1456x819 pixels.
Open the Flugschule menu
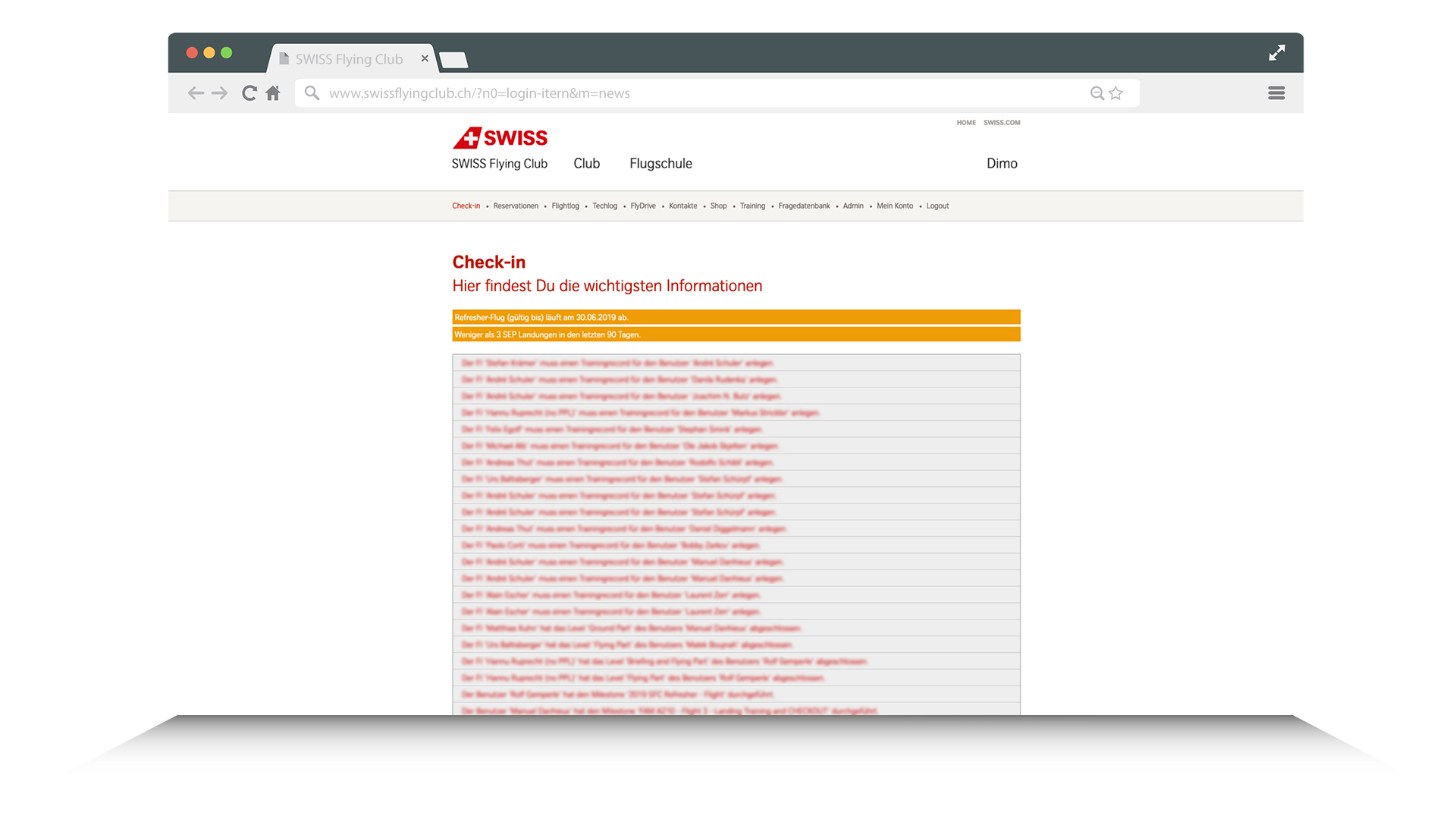[661, 164]
